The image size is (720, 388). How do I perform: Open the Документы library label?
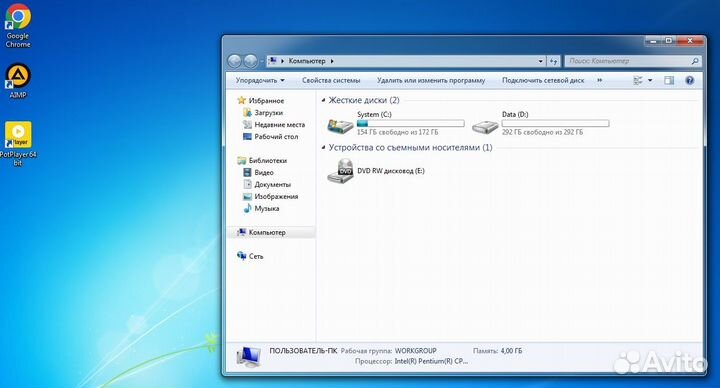[x=272, y=184]
